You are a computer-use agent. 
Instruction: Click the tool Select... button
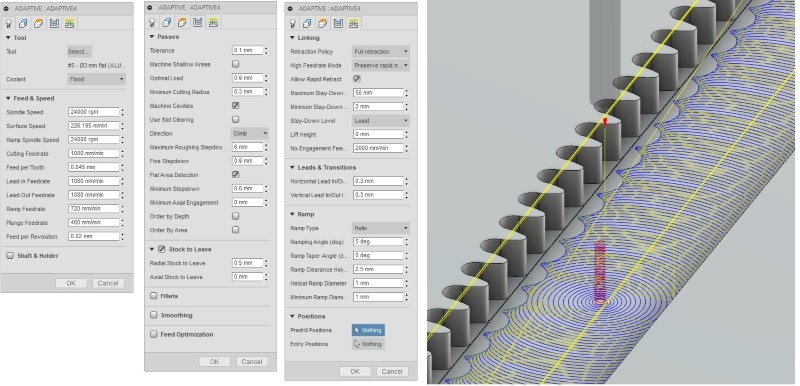[x=80, y=52]
